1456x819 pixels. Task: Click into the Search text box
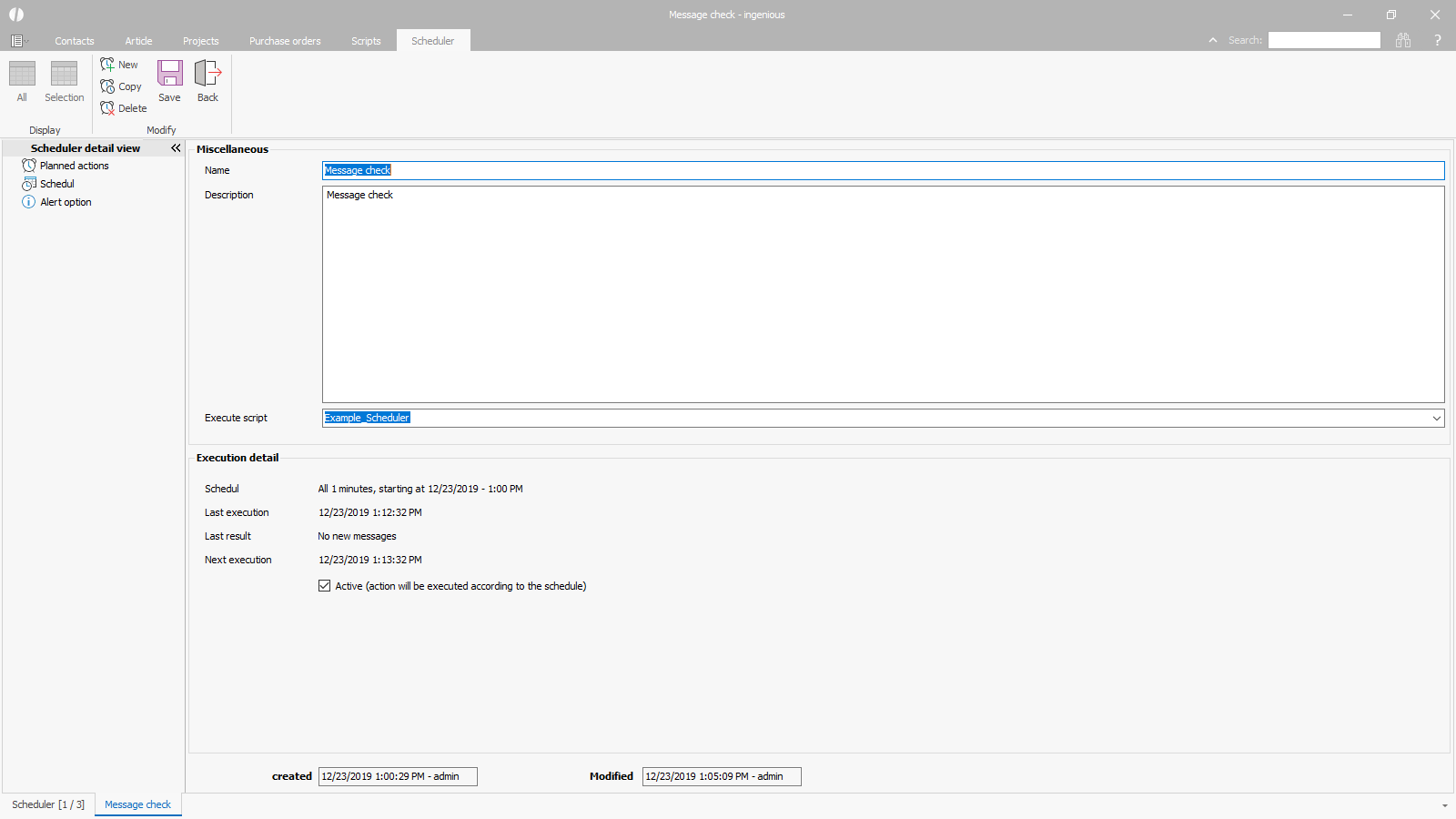click(1324, 40)
